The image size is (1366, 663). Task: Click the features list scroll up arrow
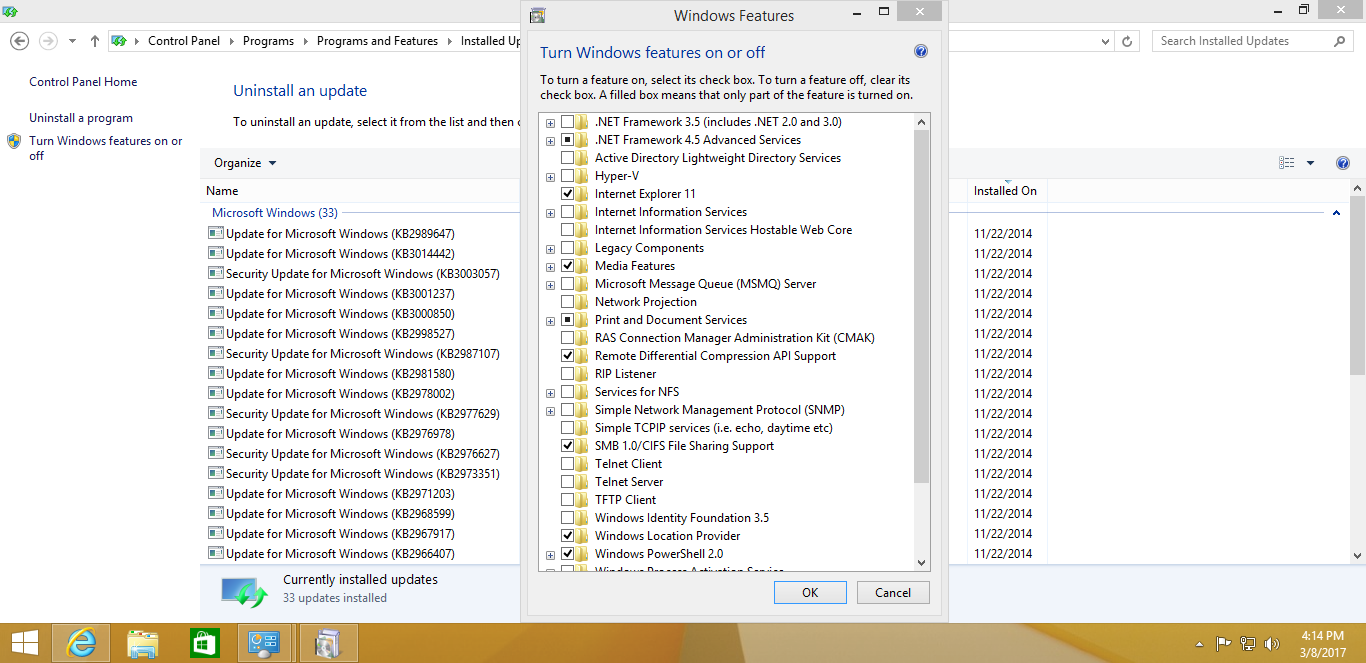922,122
